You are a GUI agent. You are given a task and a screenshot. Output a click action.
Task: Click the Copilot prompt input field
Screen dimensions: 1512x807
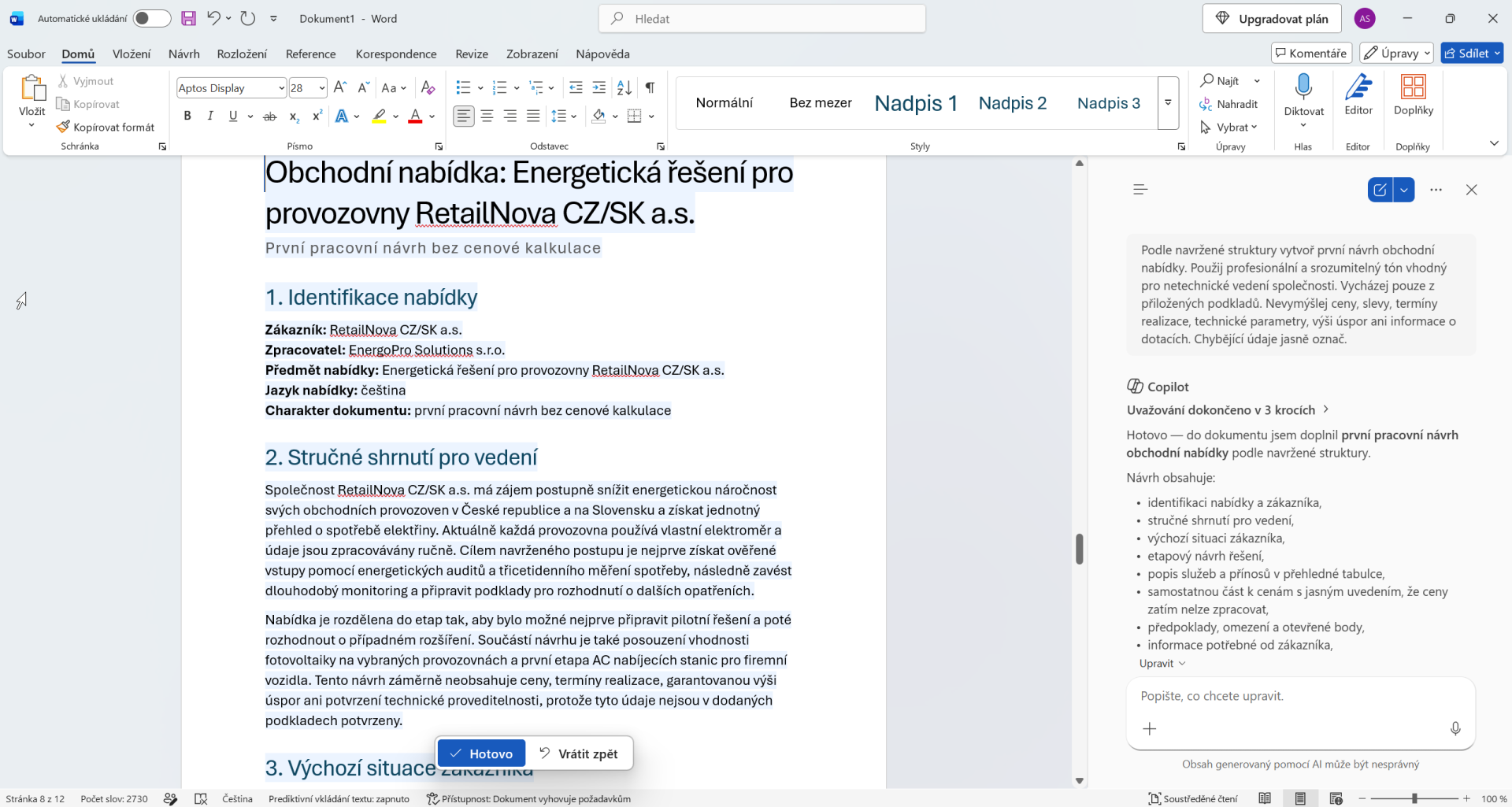(1299, 696)
